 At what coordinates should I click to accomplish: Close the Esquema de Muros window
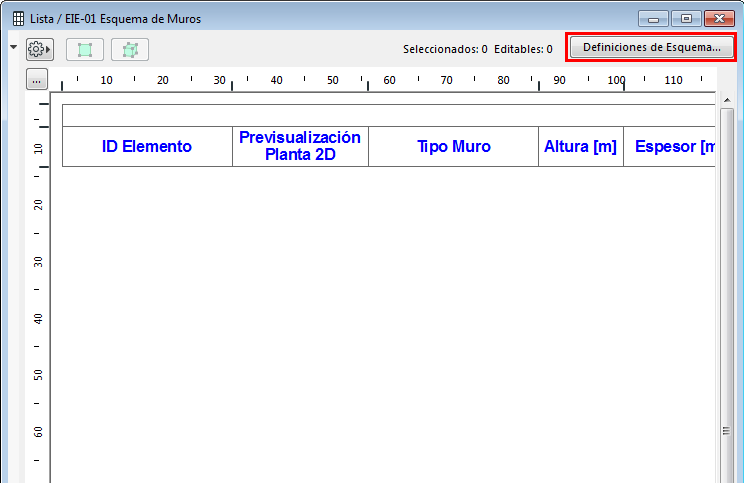tap(719, 19)
